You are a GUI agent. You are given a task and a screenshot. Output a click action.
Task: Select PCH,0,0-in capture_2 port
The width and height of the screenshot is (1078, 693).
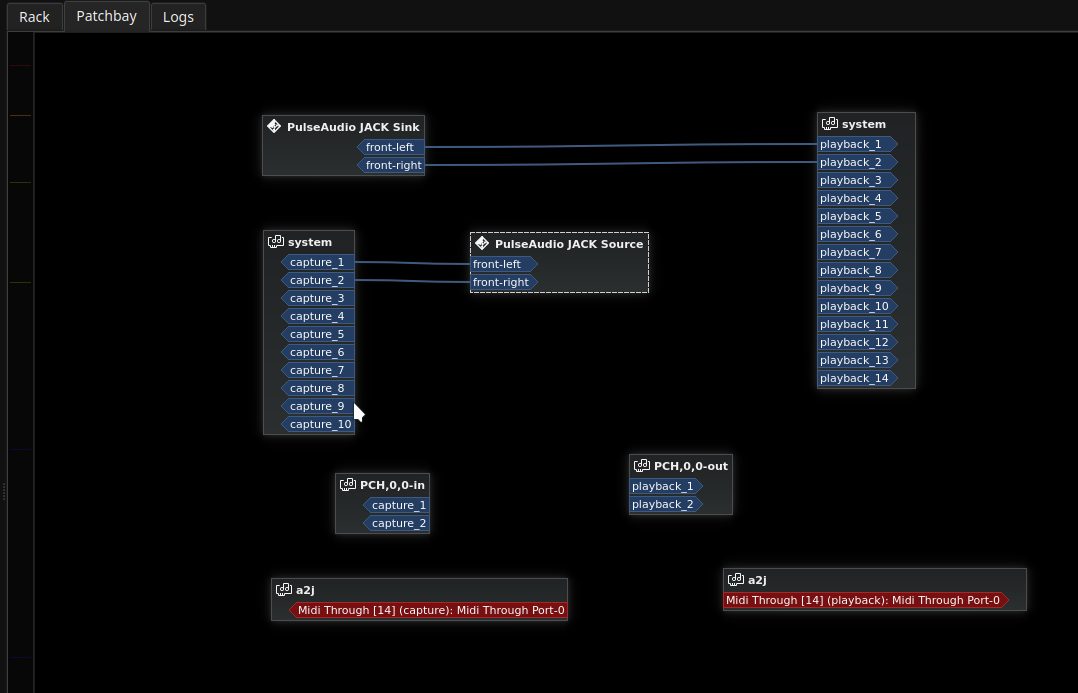coord(396,523)
